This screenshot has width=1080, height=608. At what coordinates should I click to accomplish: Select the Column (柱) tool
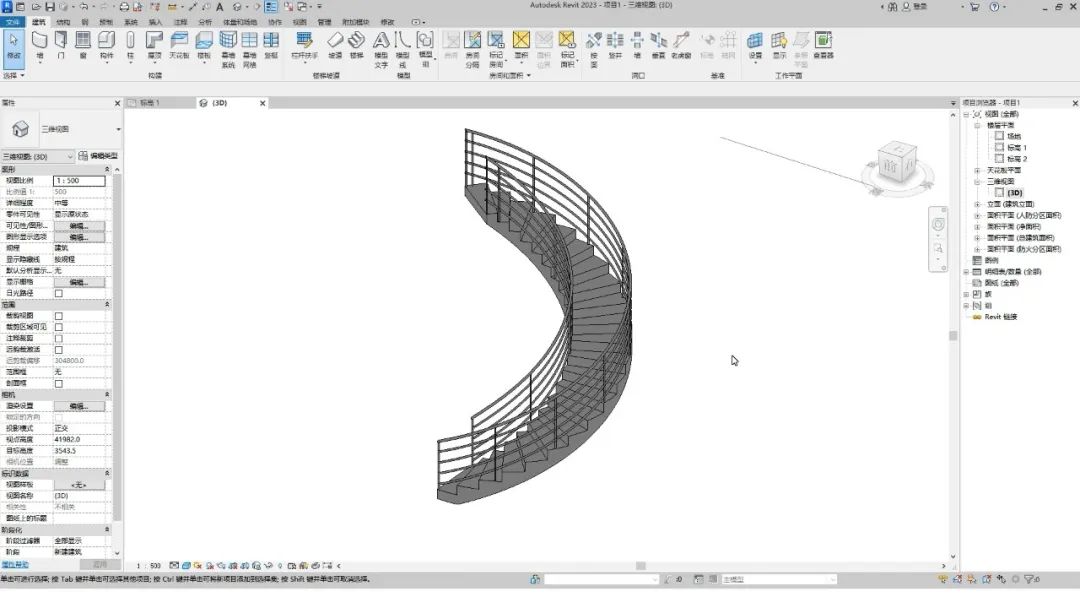130,45
